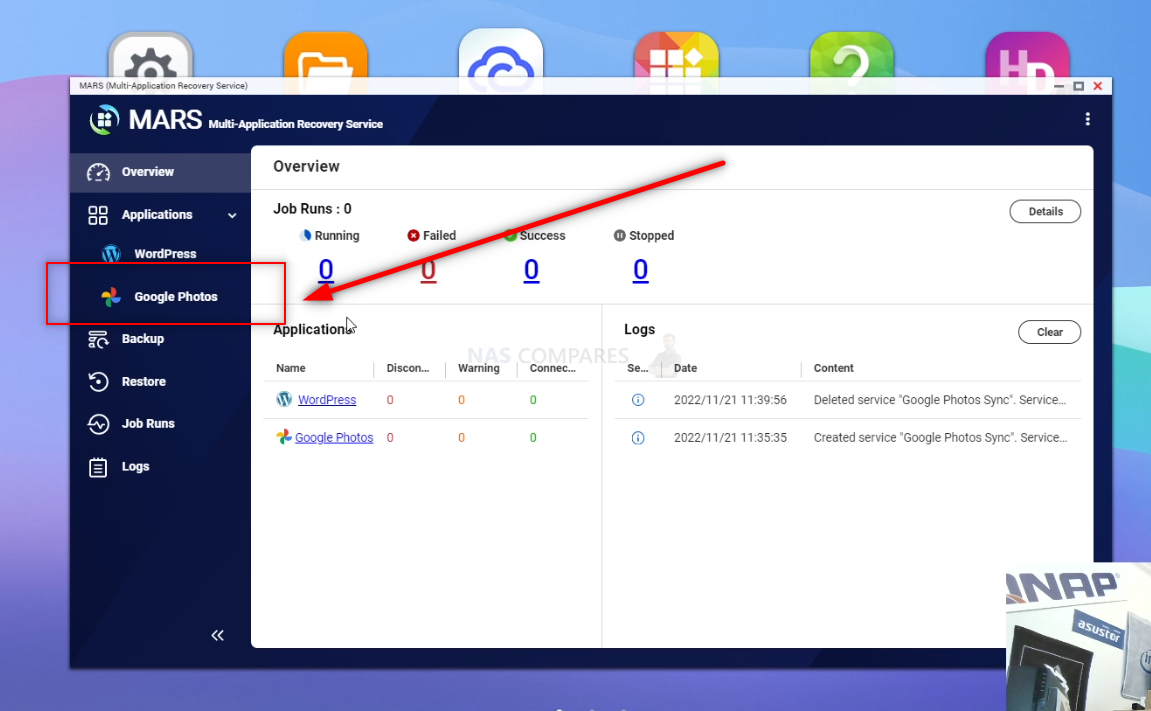Minimize the MARS window

[1059, 87]
